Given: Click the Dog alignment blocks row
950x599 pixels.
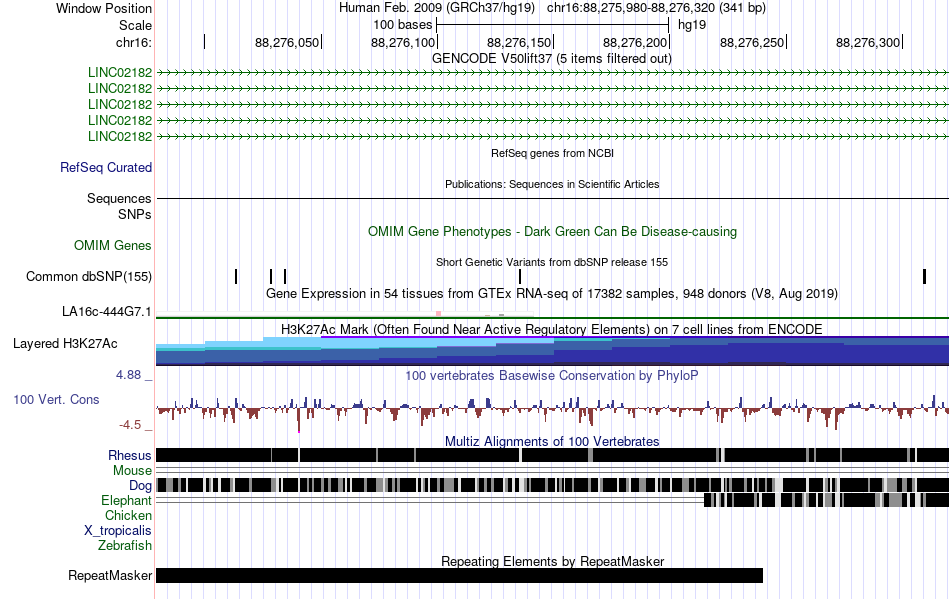Looking at the screenshot, I should click(553, 485).
